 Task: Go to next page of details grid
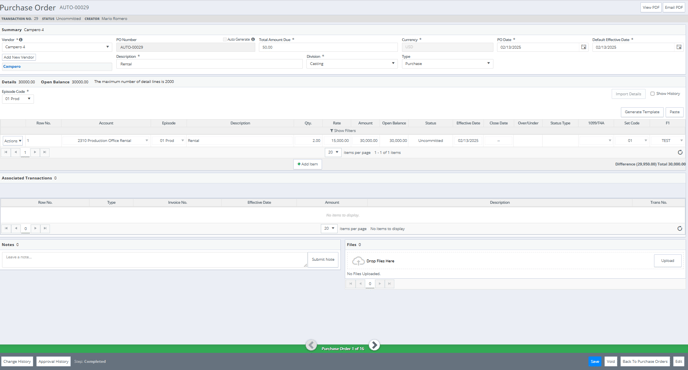click(x=35, y=152)
